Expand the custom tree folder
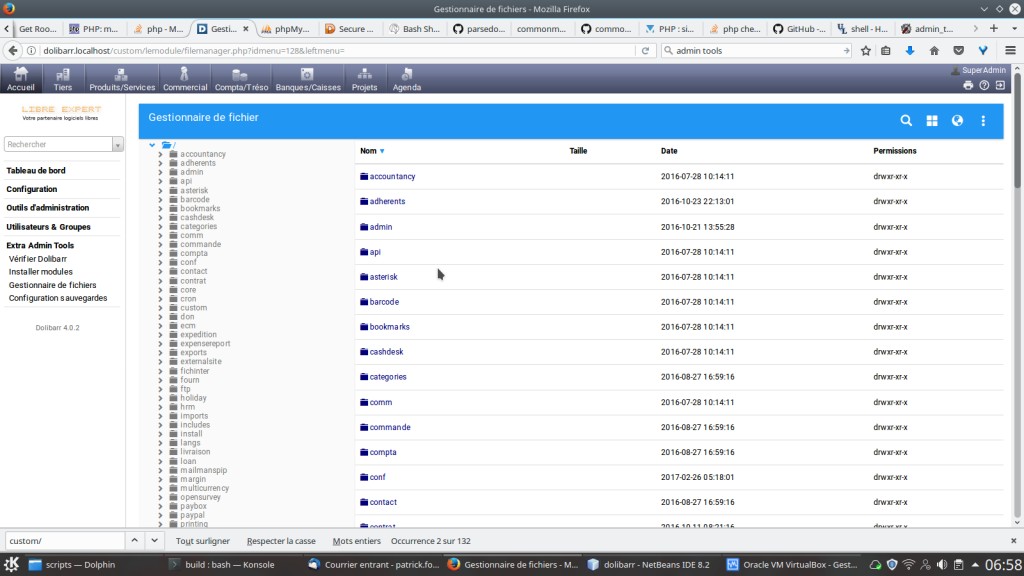The image size is (1024, 576). (x=161, y=308)
